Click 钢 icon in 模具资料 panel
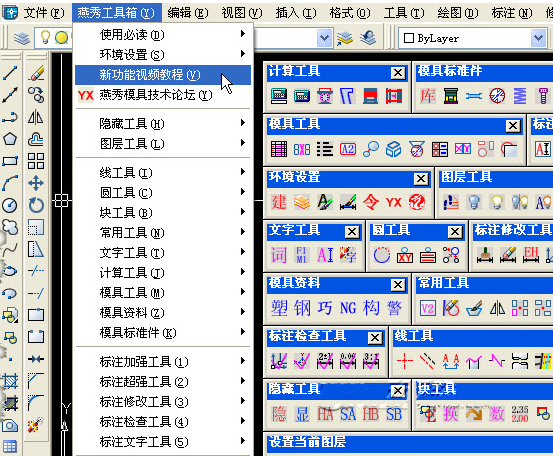Screen dimensions: 553x456 (x=302, y=308)
